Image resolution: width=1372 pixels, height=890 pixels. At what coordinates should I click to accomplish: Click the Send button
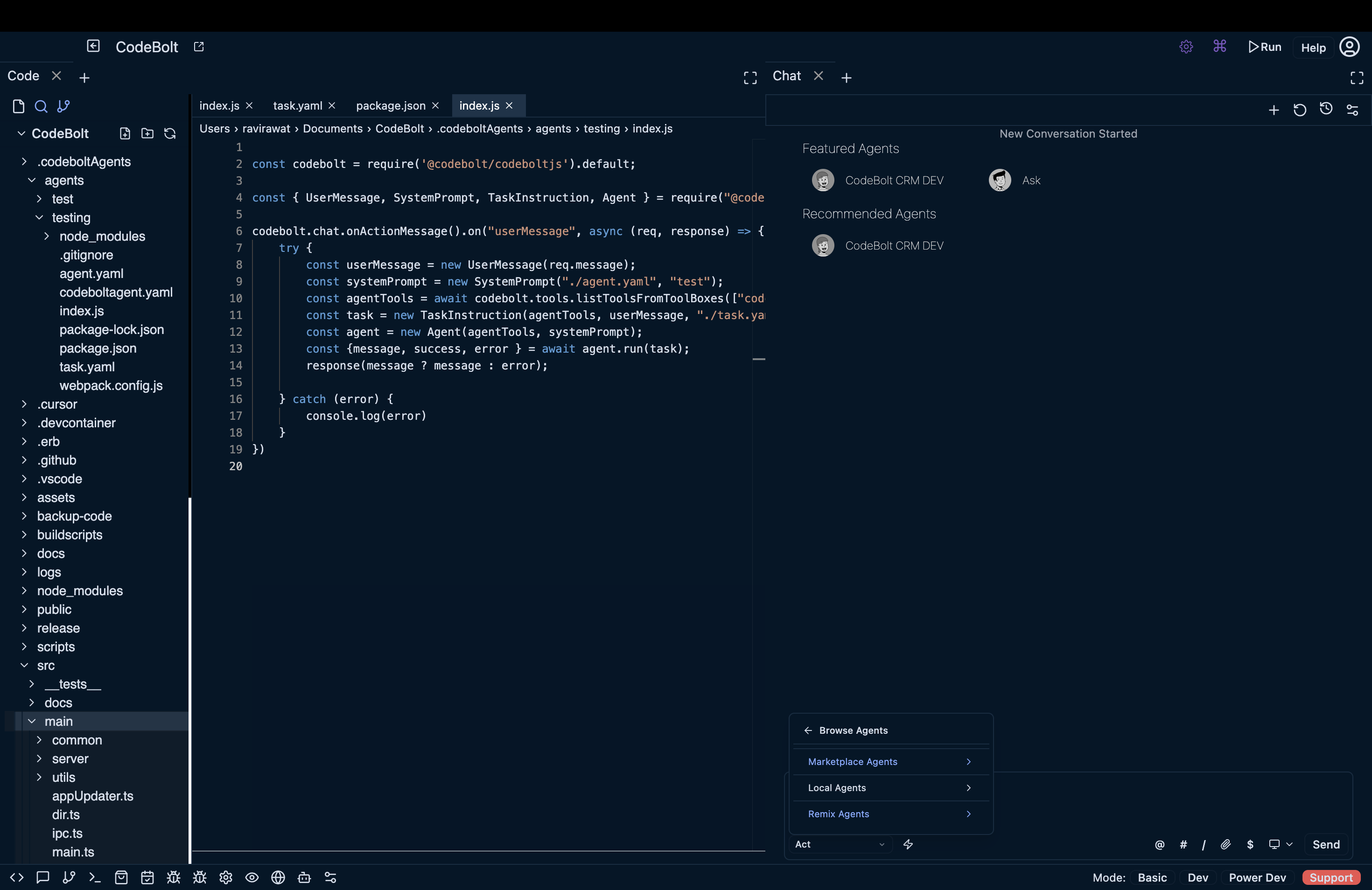[x=1326, y=844]
